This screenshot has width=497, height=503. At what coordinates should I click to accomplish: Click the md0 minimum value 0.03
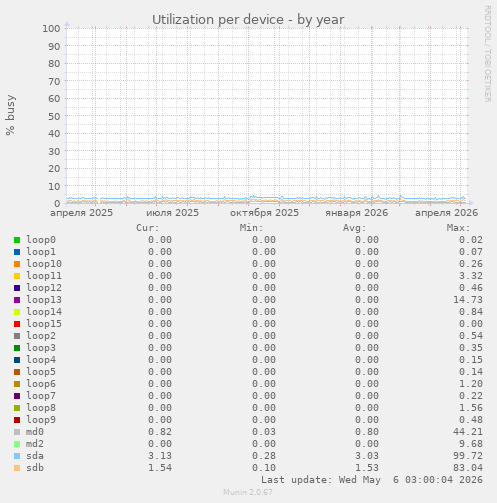(x=264, y=432)
